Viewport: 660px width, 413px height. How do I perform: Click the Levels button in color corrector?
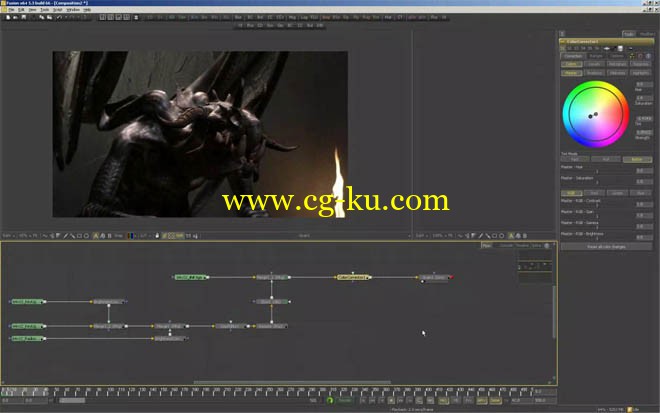594,64
